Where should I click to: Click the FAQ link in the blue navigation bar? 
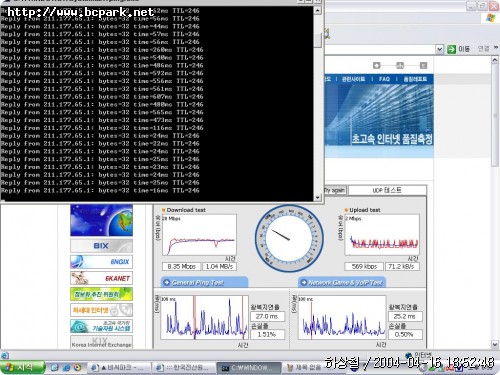[x=384, y=79]
